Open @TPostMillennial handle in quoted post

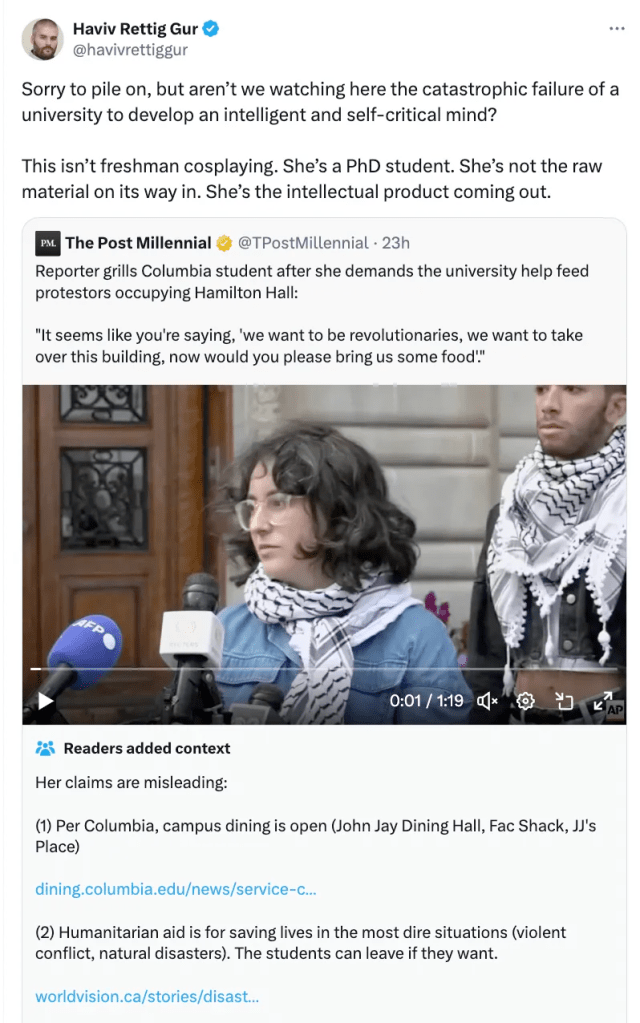[303, 243]
